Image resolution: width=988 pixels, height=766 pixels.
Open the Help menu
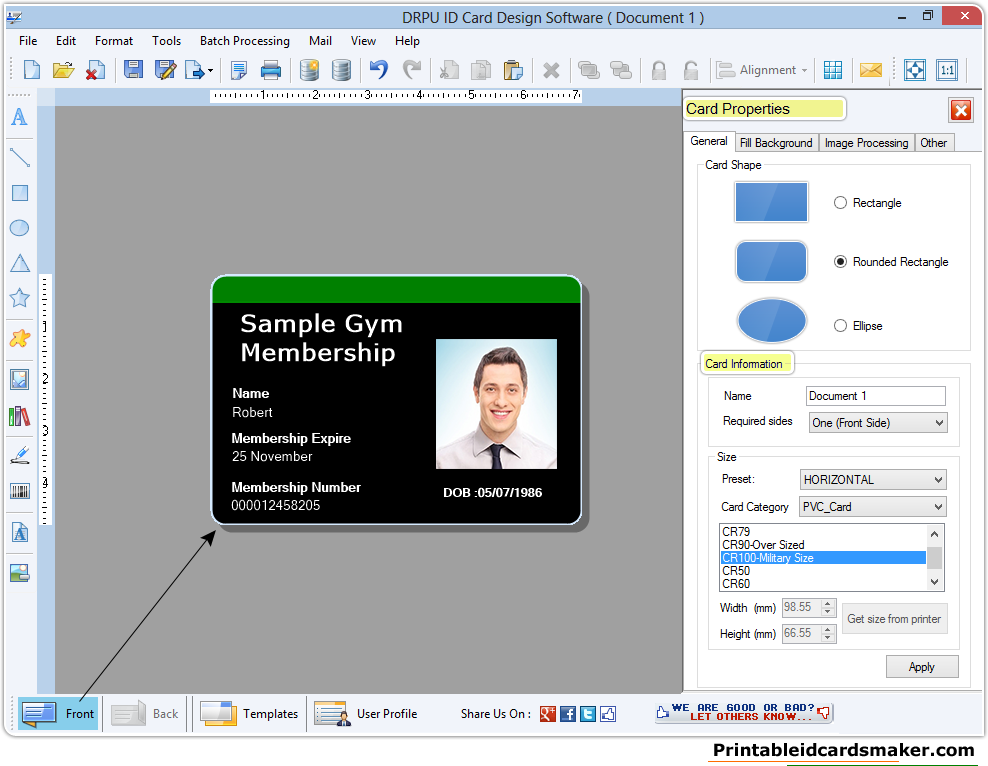(x=407, y=41)
